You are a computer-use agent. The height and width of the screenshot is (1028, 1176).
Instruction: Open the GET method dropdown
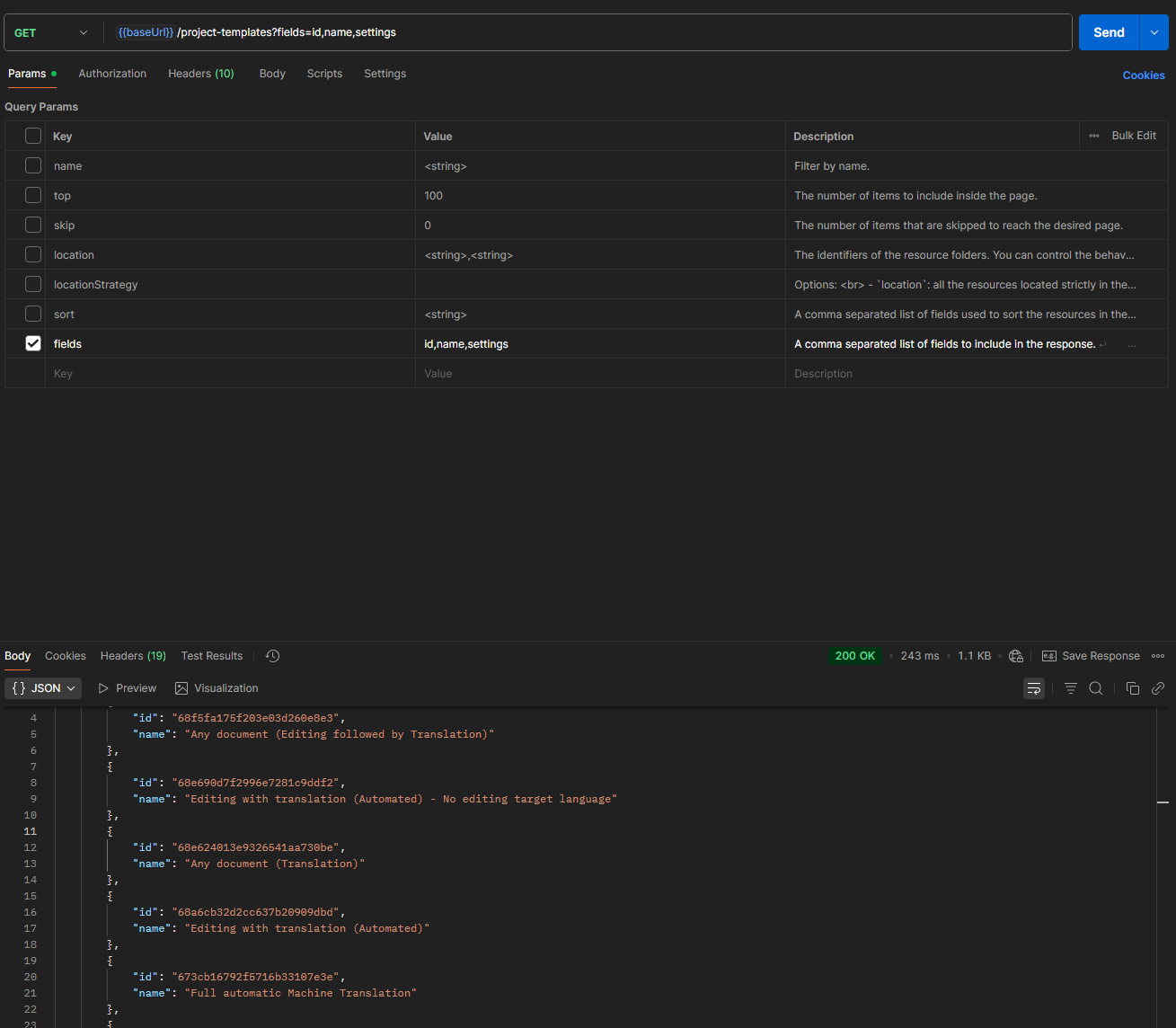[x=51, y=32]
